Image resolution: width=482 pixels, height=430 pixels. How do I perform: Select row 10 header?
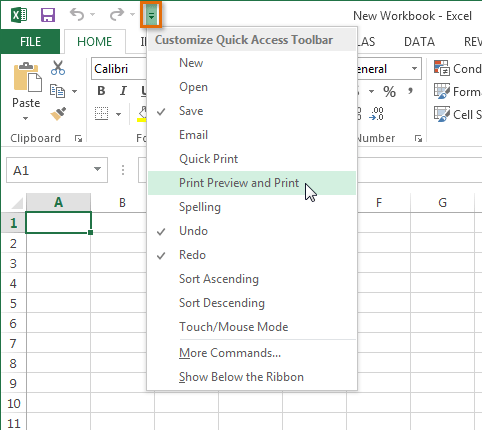click(x=13, y=403)
